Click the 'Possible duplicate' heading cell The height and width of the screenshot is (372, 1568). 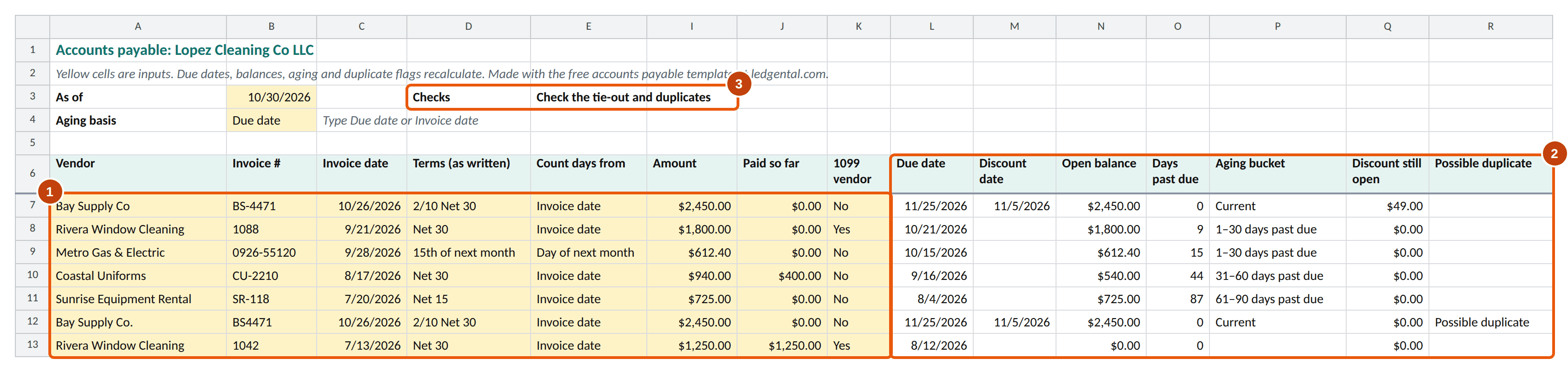1490,173
